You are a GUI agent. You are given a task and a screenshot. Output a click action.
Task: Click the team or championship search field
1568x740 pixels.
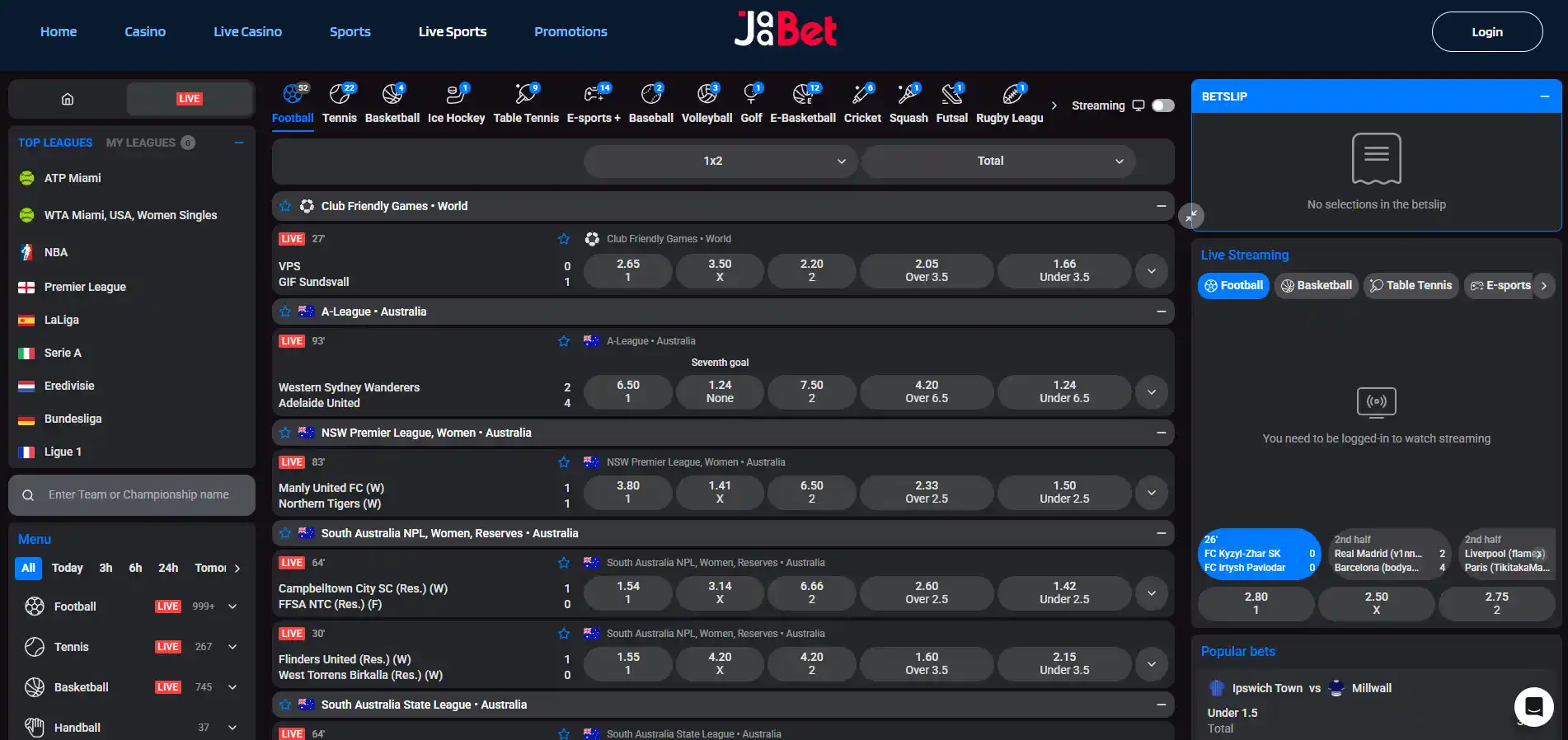[x=132, y=494]
